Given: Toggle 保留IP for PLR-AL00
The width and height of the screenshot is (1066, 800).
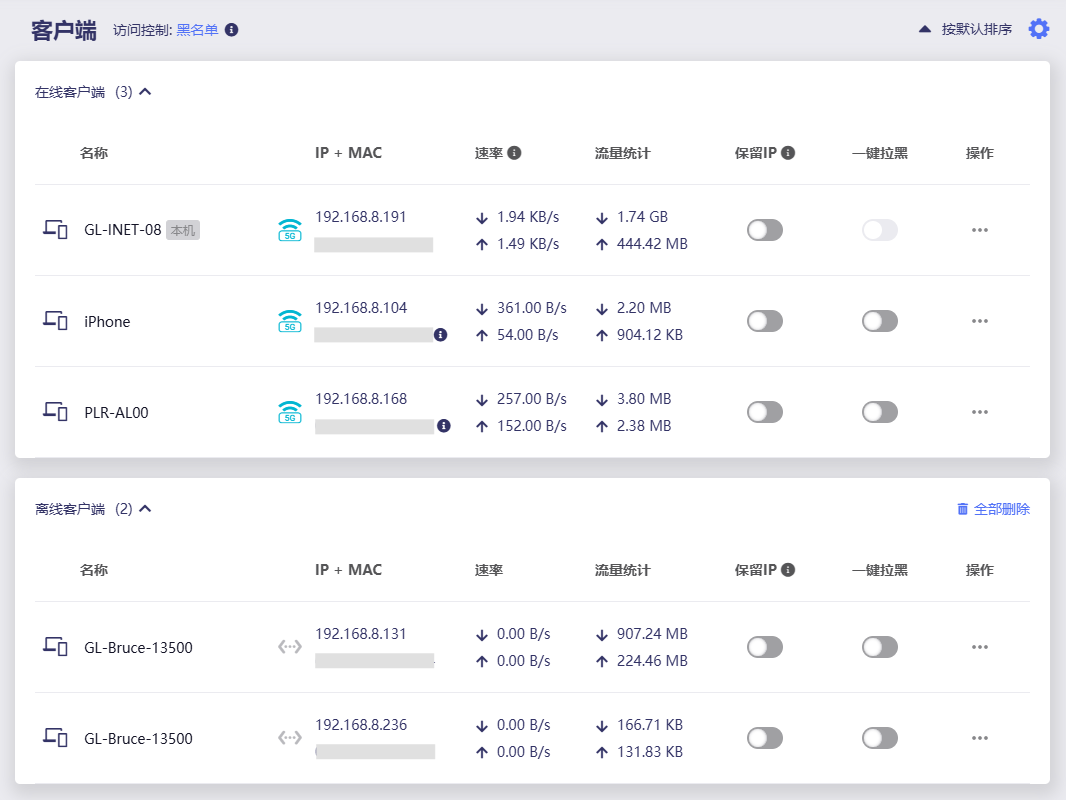Looking at the screenshot, I should tap(765, 412).
